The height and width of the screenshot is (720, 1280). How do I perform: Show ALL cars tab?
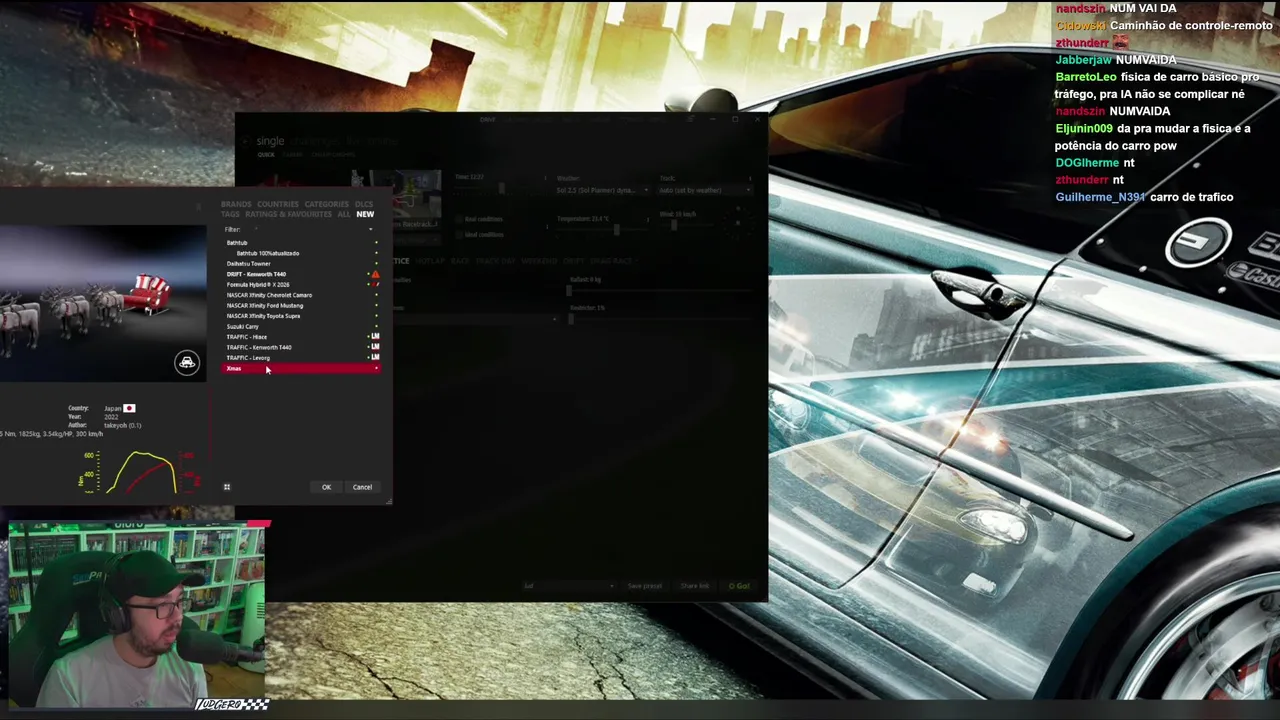pyautogui.click(x=344, y=214)
